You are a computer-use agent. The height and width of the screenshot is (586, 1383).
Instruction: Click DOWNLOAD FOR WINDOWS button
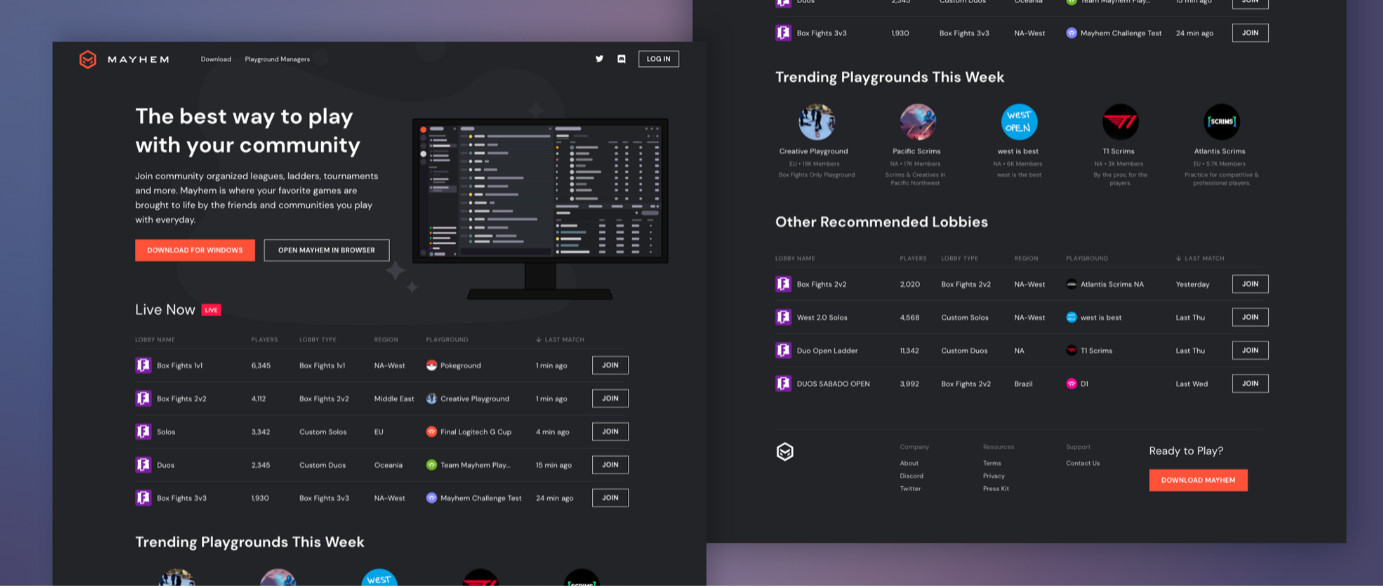(x=195, y=250)
